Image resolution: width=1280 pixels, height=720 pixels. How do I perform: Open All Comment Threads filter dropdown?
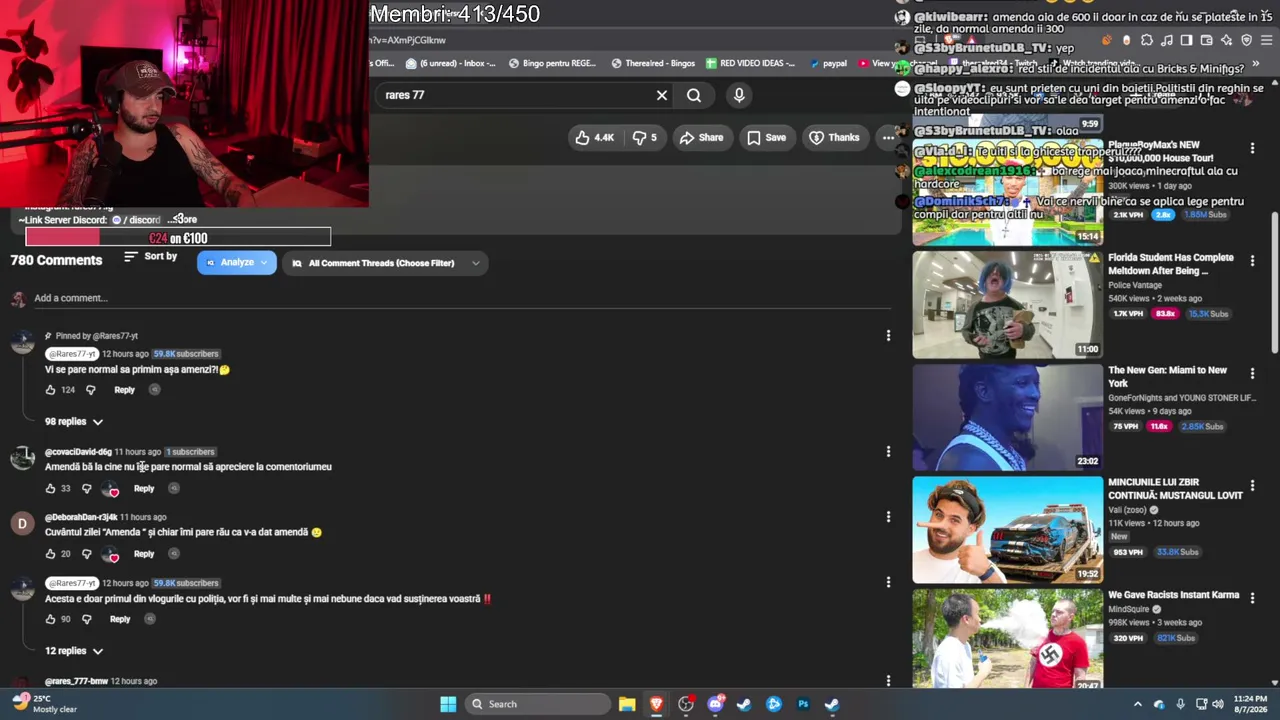pyautogui.click(x=386, y=263)
